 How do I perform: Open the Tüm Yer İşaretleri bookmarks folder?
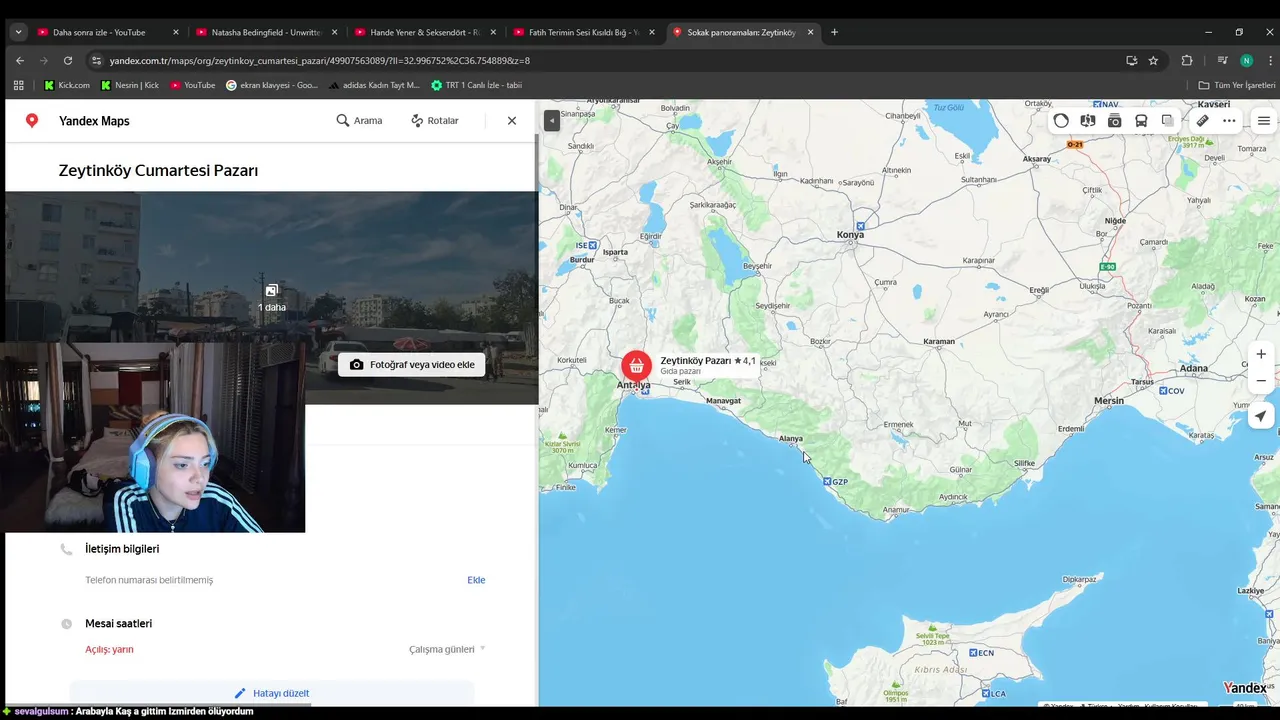[x=1237, y=85]
